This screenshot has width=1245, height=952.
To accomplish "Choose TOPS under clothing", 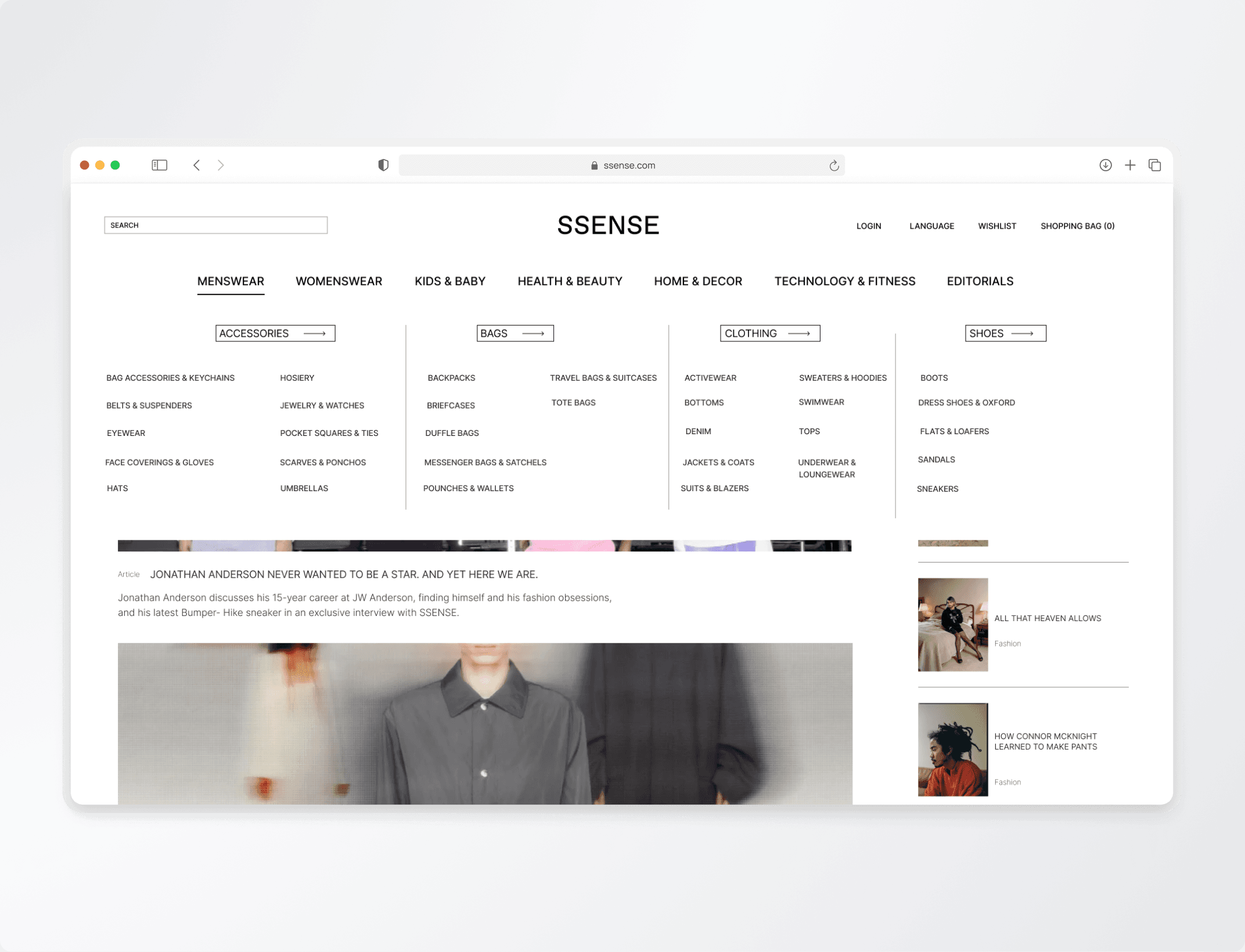I will click(x=809, y=431).
